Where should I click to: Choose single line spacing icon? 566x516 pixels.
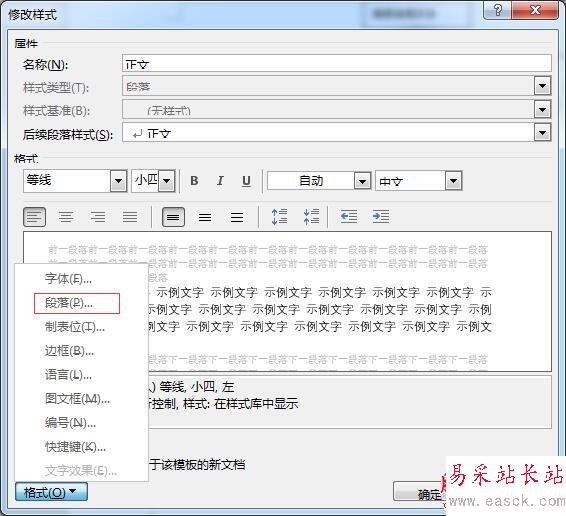pos(173,217)
